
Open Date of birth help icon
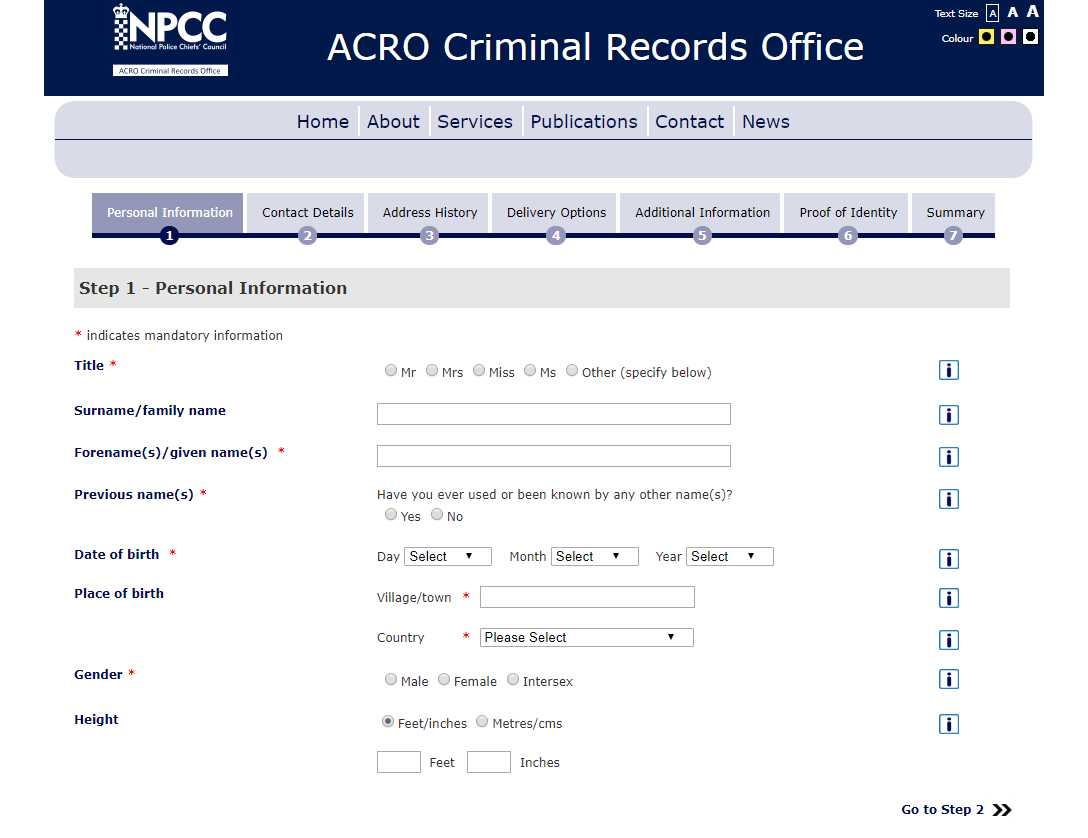pos(948,558)
